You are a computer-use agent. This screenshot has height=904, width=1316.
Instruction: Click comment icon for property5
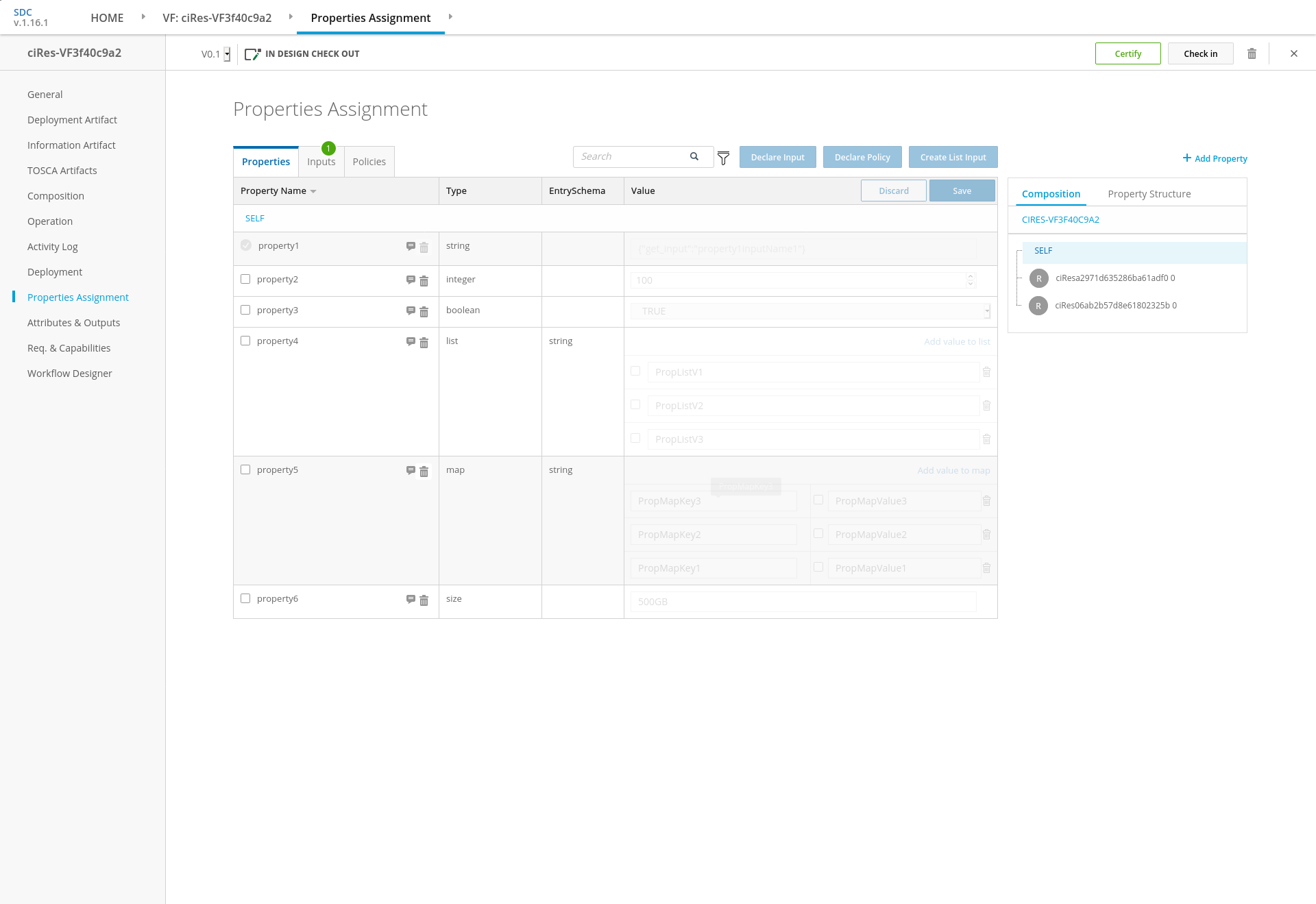[411, 470]
